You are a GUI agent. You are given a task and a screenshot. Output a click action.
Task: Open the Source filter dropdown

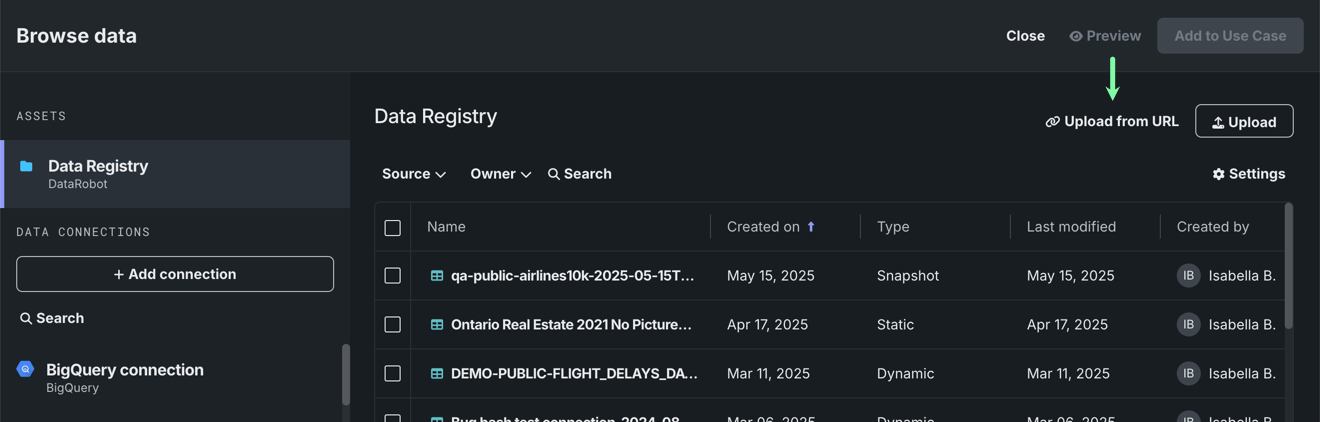(x=413, y=174)
